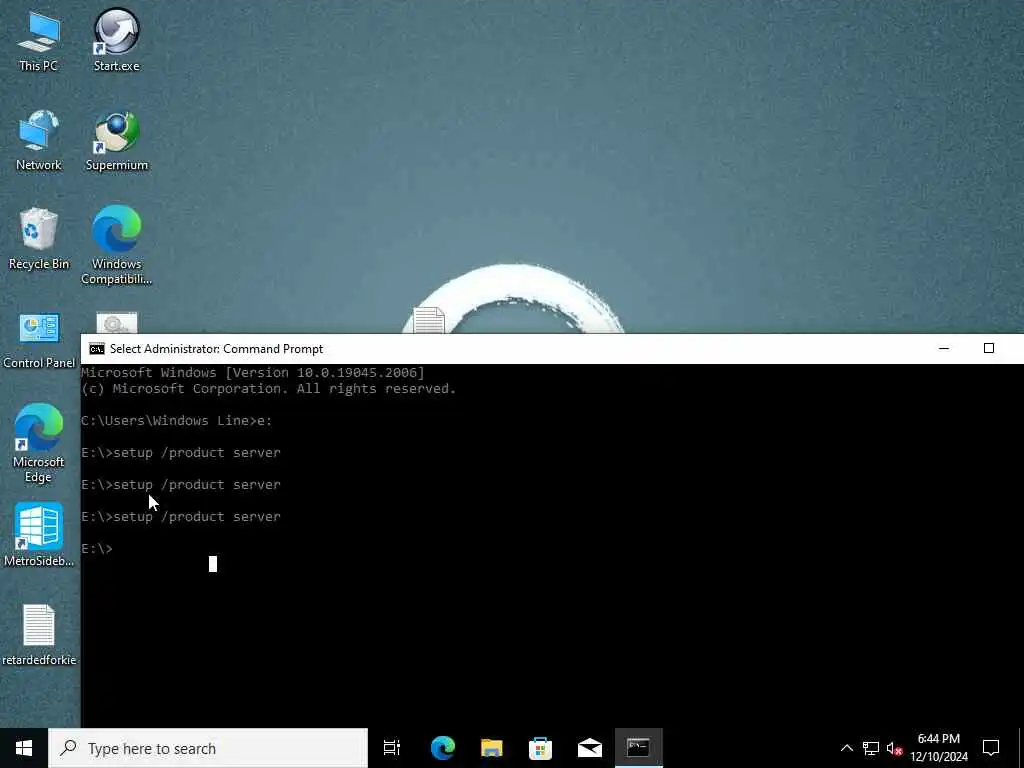
Task: Click the 'Microsoft Windows [Version 10.0.19045.2006]' line
Action: [253, 372]
